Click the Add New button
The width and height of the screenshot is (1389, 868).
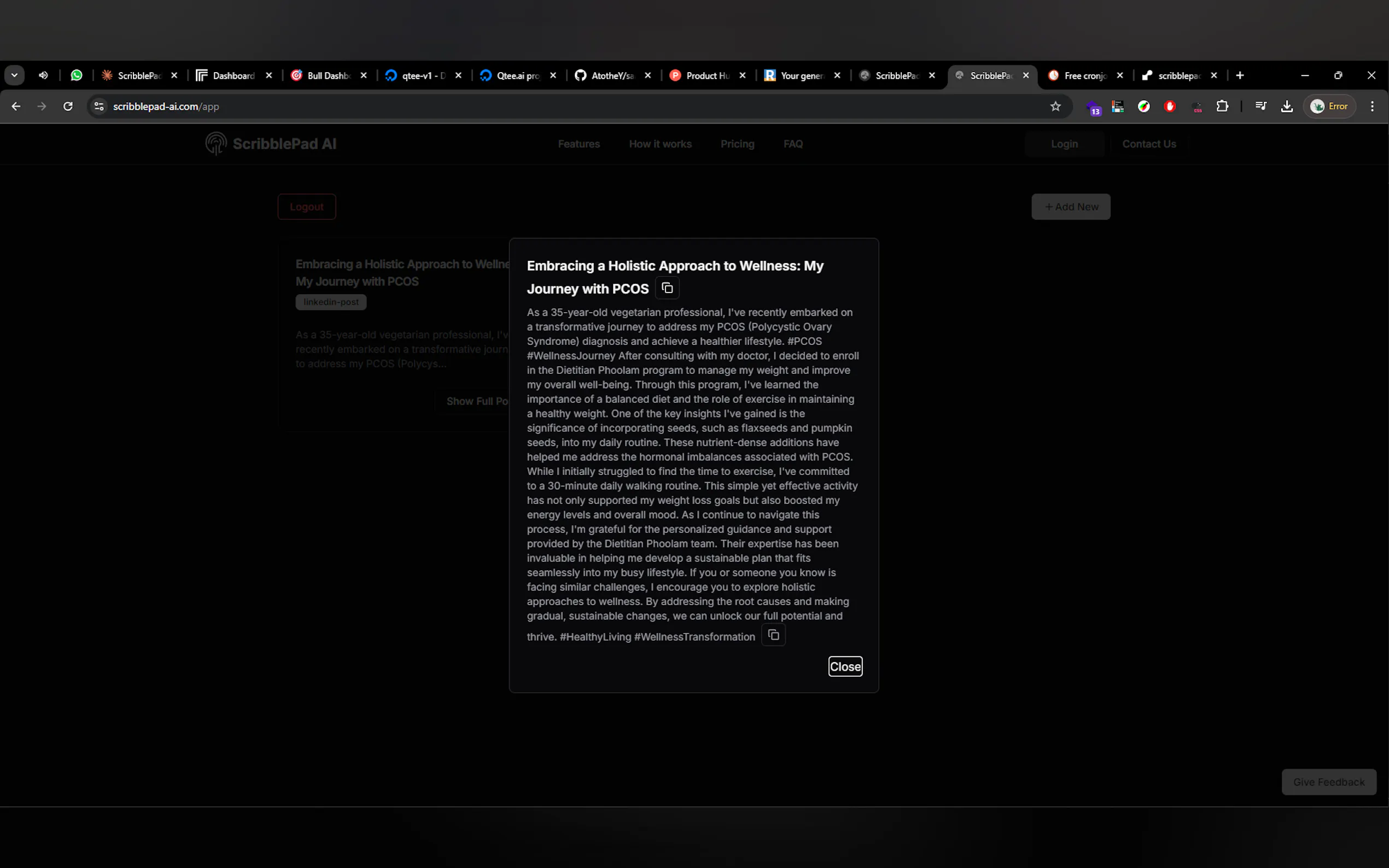pyautogui.click(x=1070, y=207)
